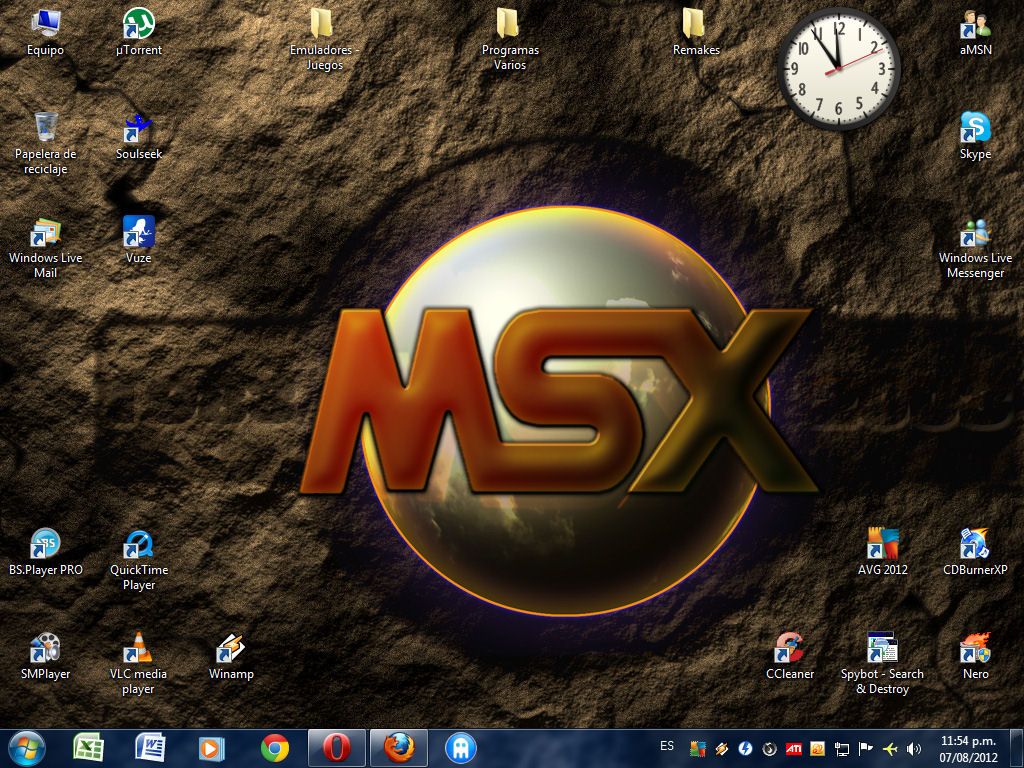Select the Papelera de reciclaje icon
This screenshot has width=1024, height=768.
point(45,144)
